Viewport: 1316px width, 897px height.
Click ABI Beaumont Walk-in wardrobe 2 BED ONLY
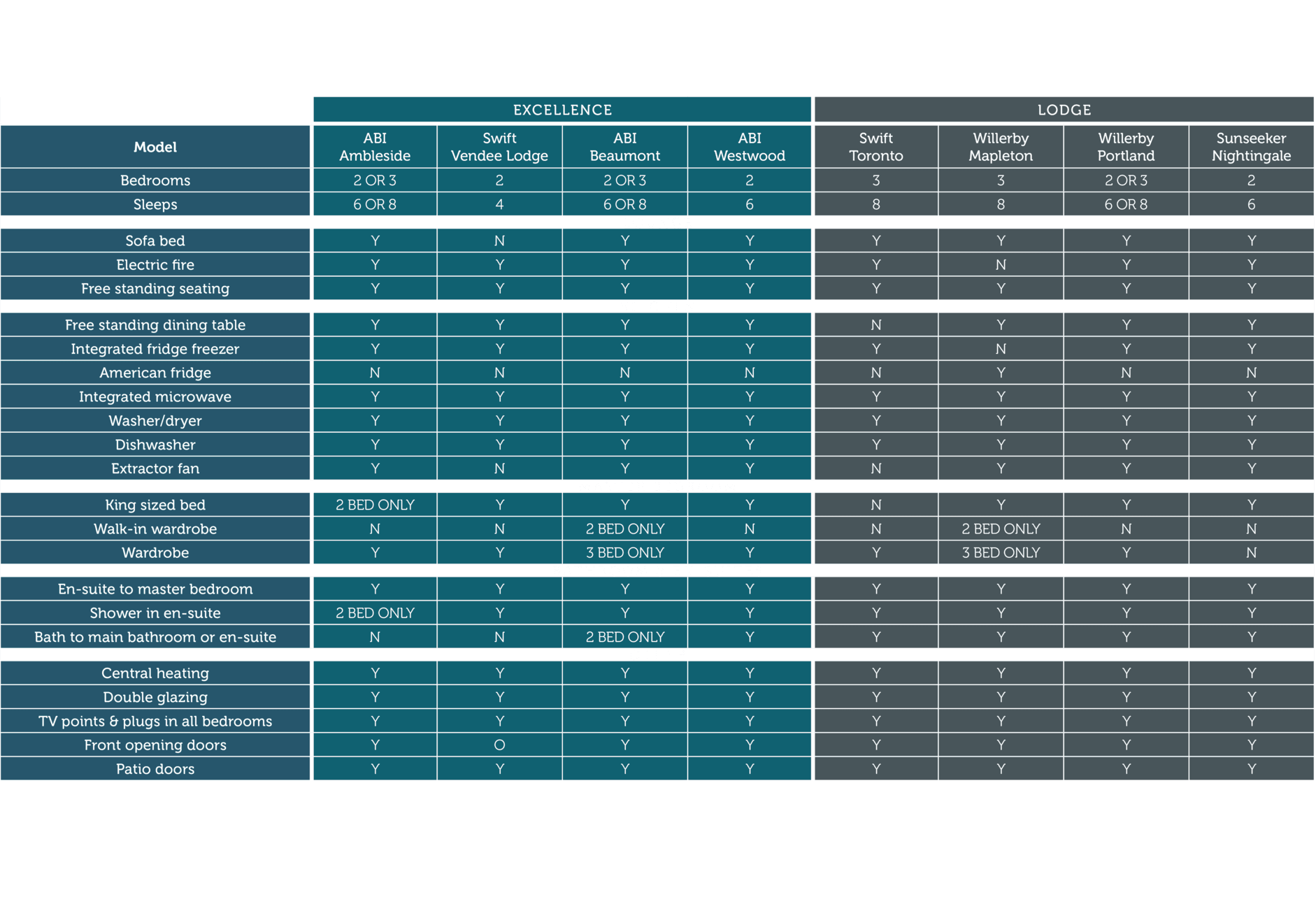[x=624, y=529]
